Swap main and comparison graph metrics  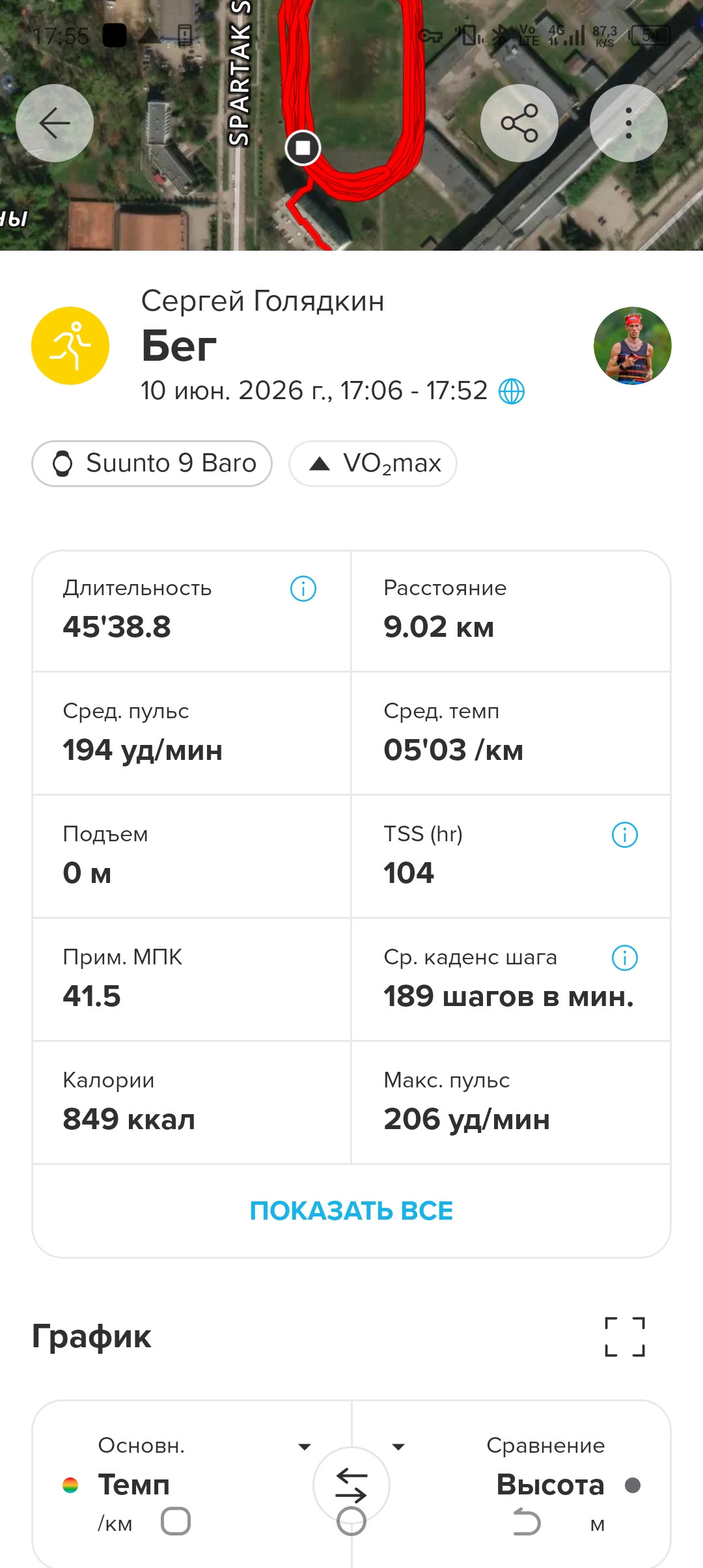click(351, 1485)
